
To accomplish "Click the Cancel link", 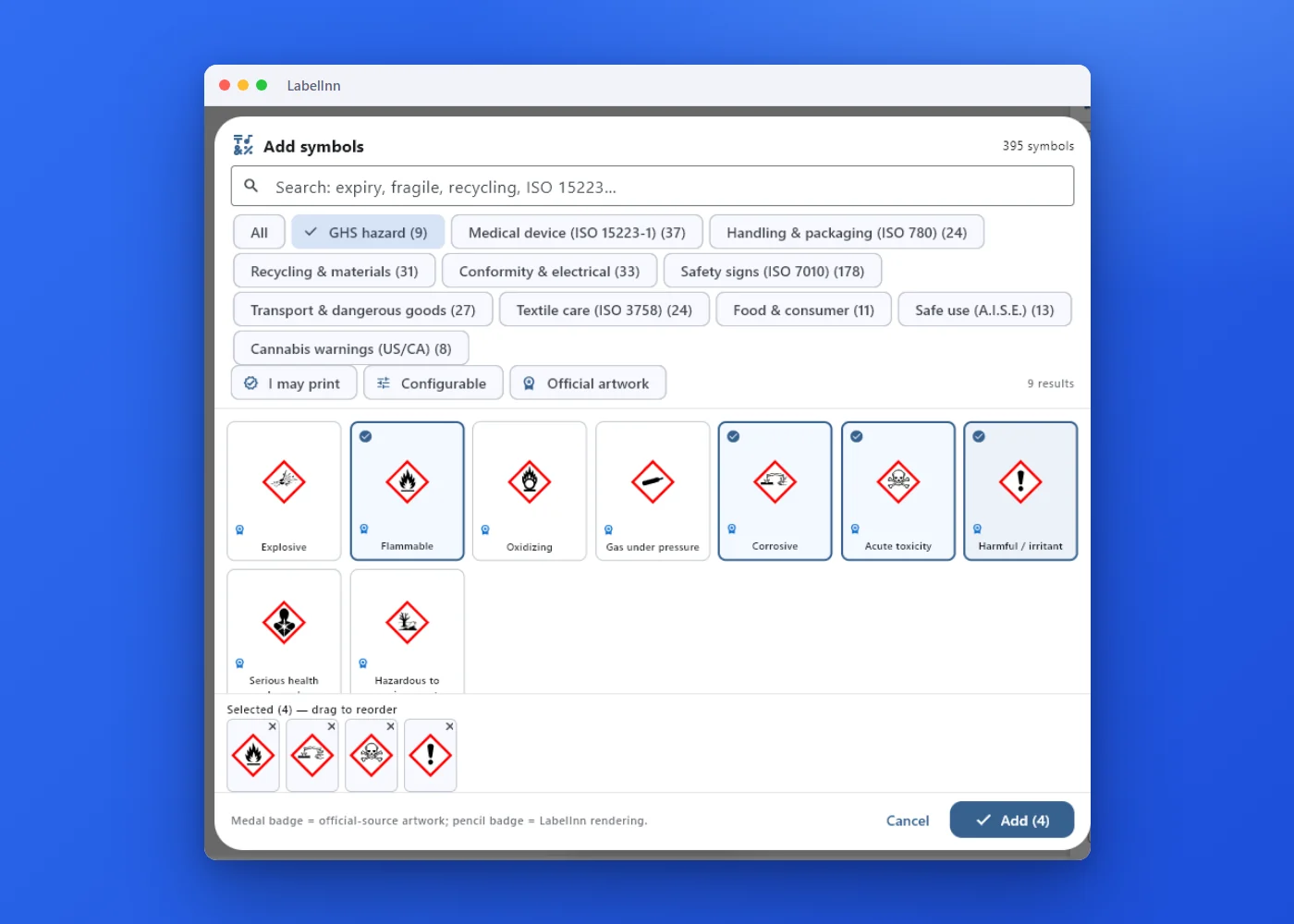I will (908, 821).
